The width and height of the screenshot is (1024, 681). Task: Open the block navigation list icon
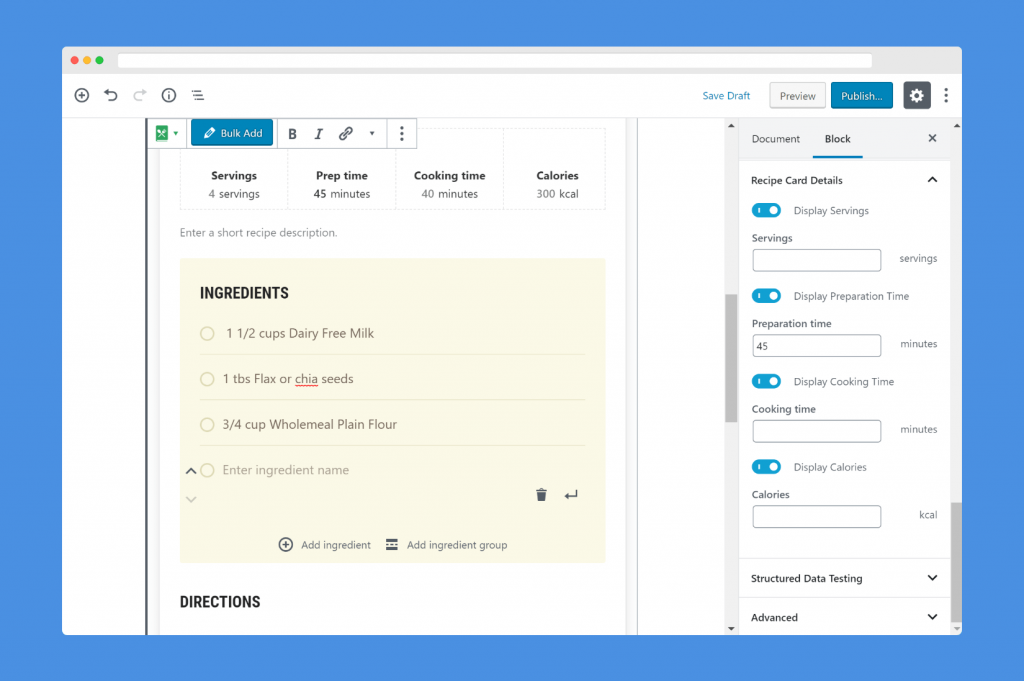point(198,96)
